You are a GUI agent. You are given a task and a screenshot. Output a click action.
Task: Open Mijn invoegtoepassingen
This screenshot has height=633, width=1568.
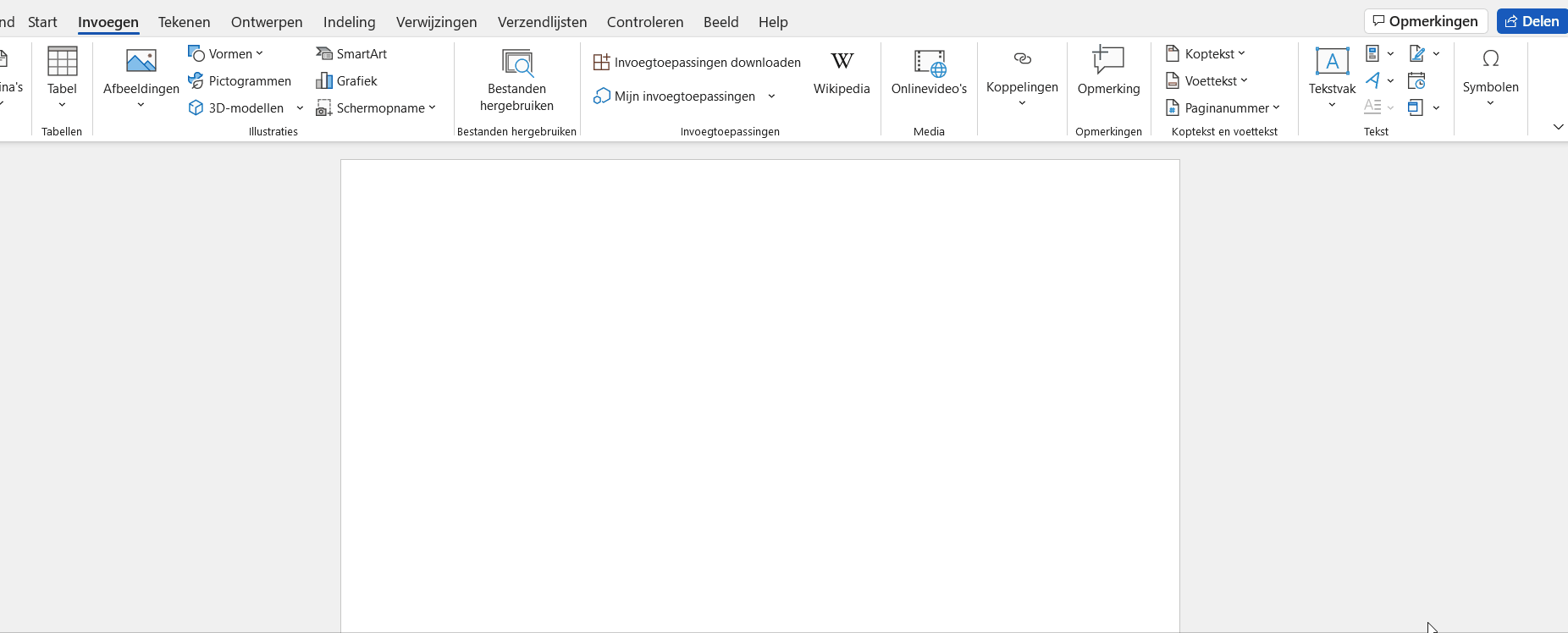tap(675, 96)
